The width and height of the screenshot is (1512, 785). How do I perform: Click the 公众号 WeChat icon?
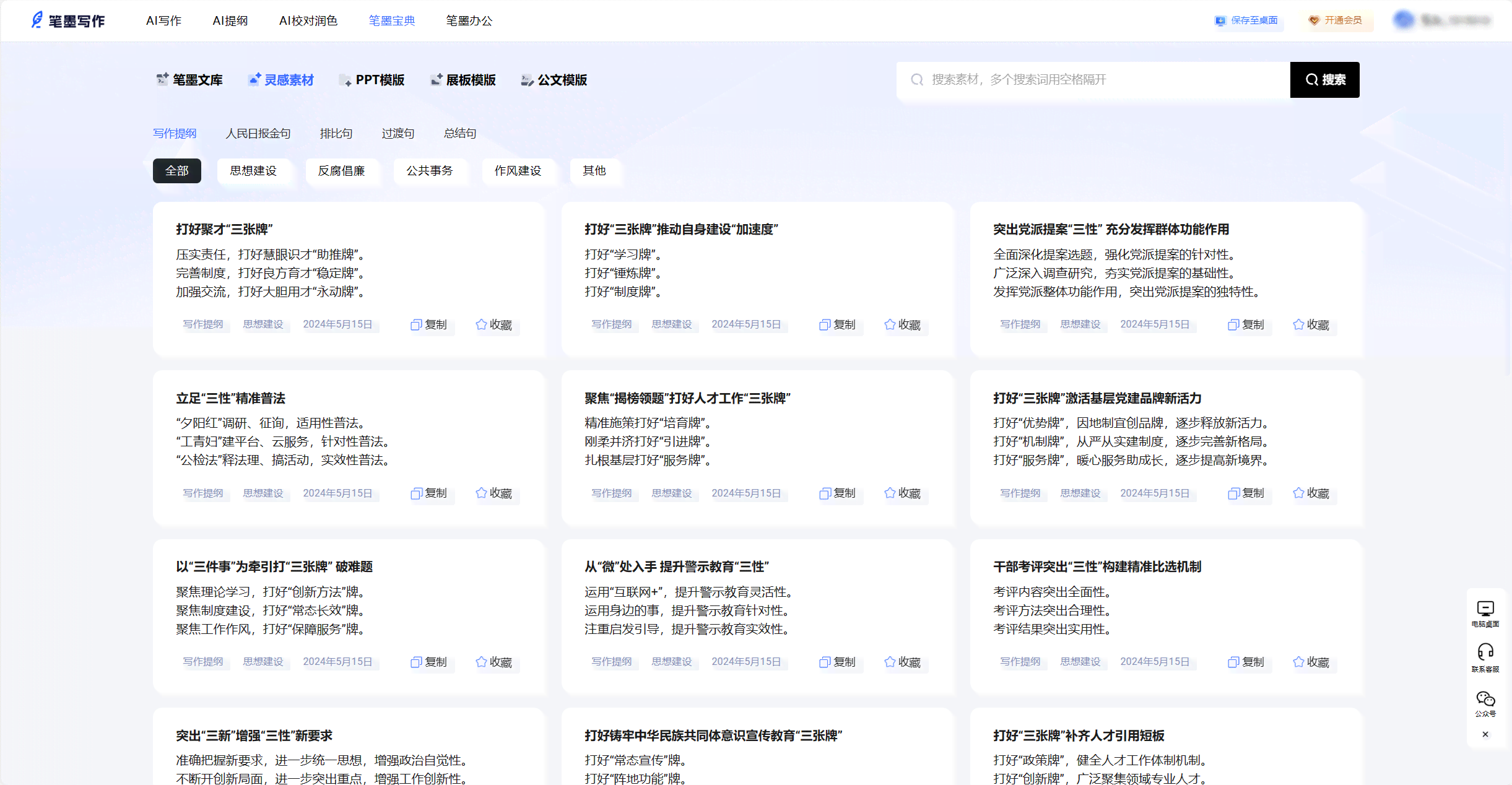(1485, 704)
